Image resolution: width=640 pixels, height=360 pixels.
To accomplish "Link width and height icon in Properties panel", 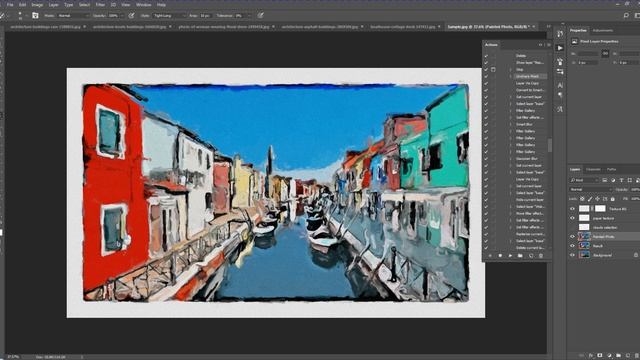I will point(605,53).
